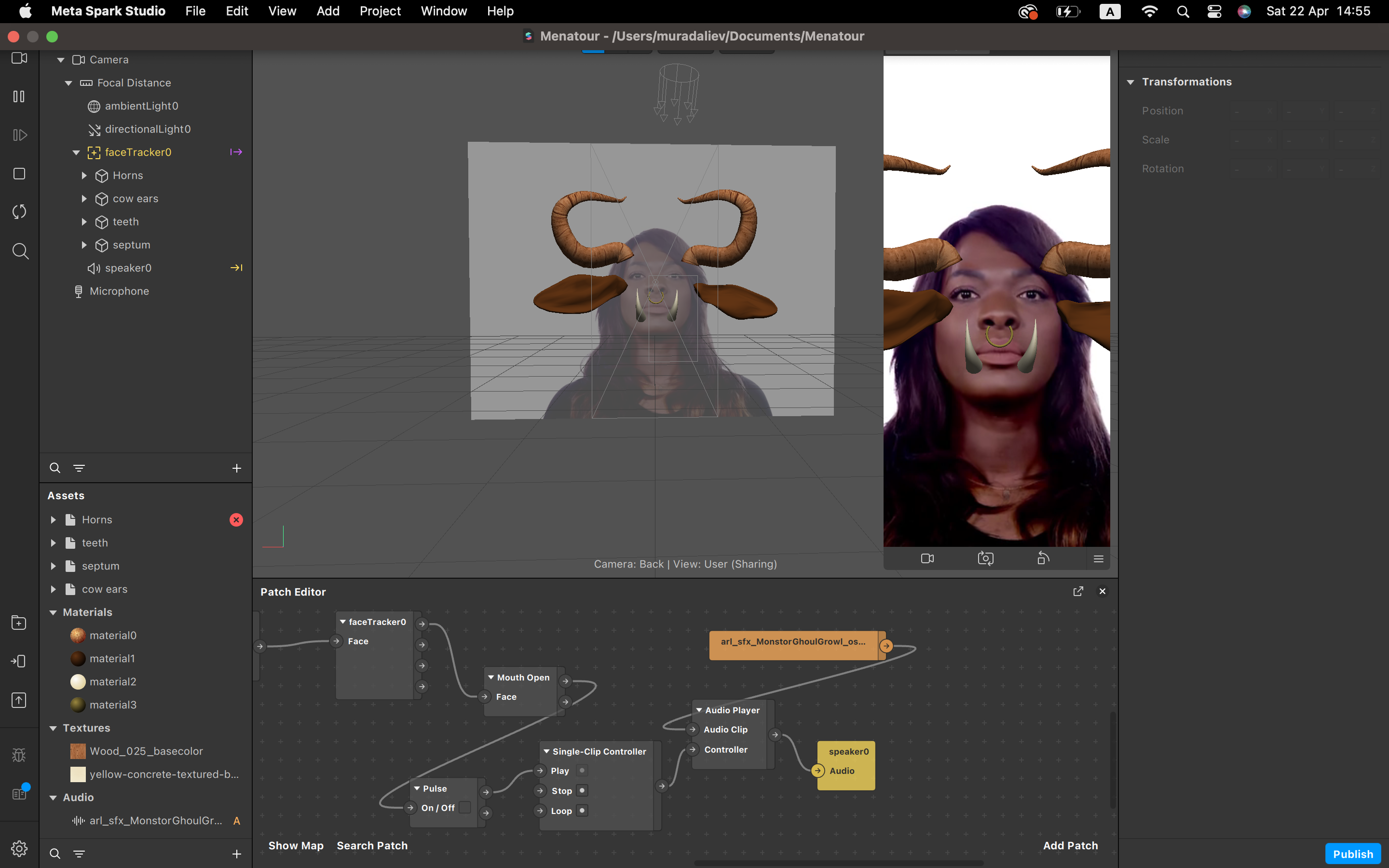Collapse the faceTracker0 tree item
The height and width of the screenshot is (868, 1389).
coord(76,152)
